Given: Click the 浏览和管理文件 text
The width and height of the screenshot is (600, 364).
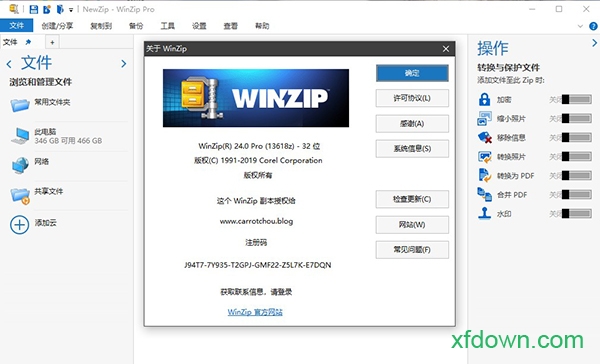Looking at the screenshot, I should 41,82.
